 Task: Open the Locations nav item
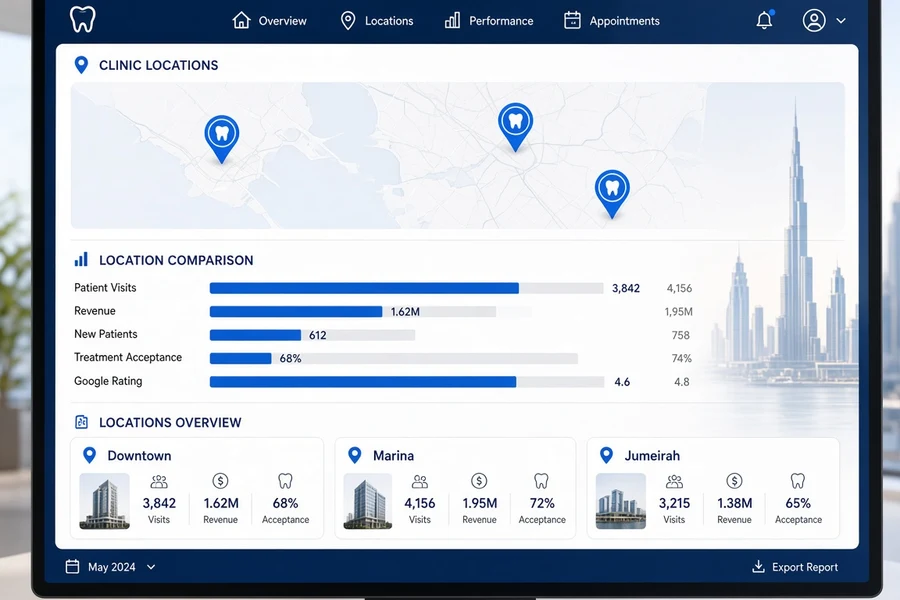click(377, 21)
